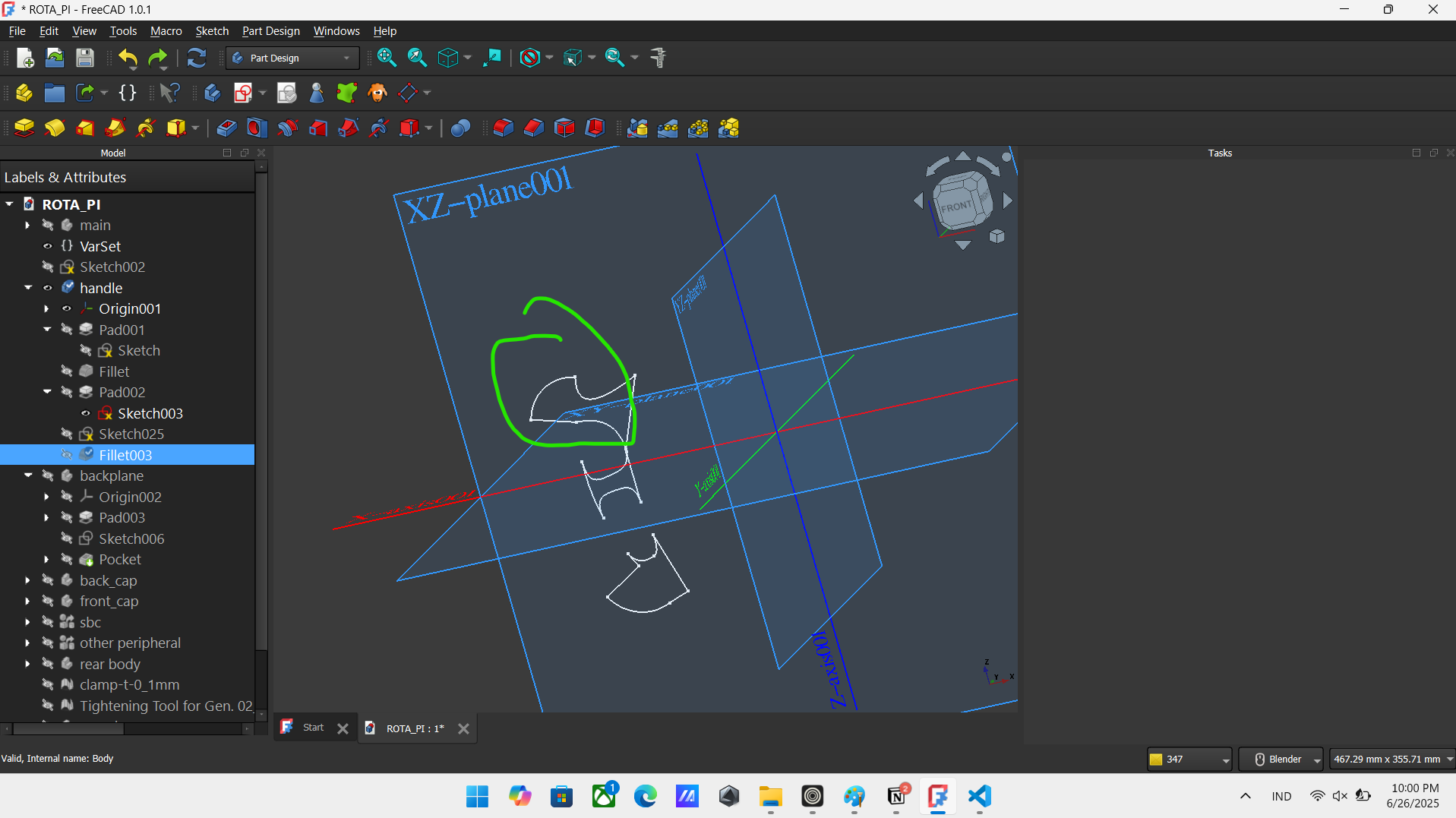Open the Sketch menu

point(211,31)
